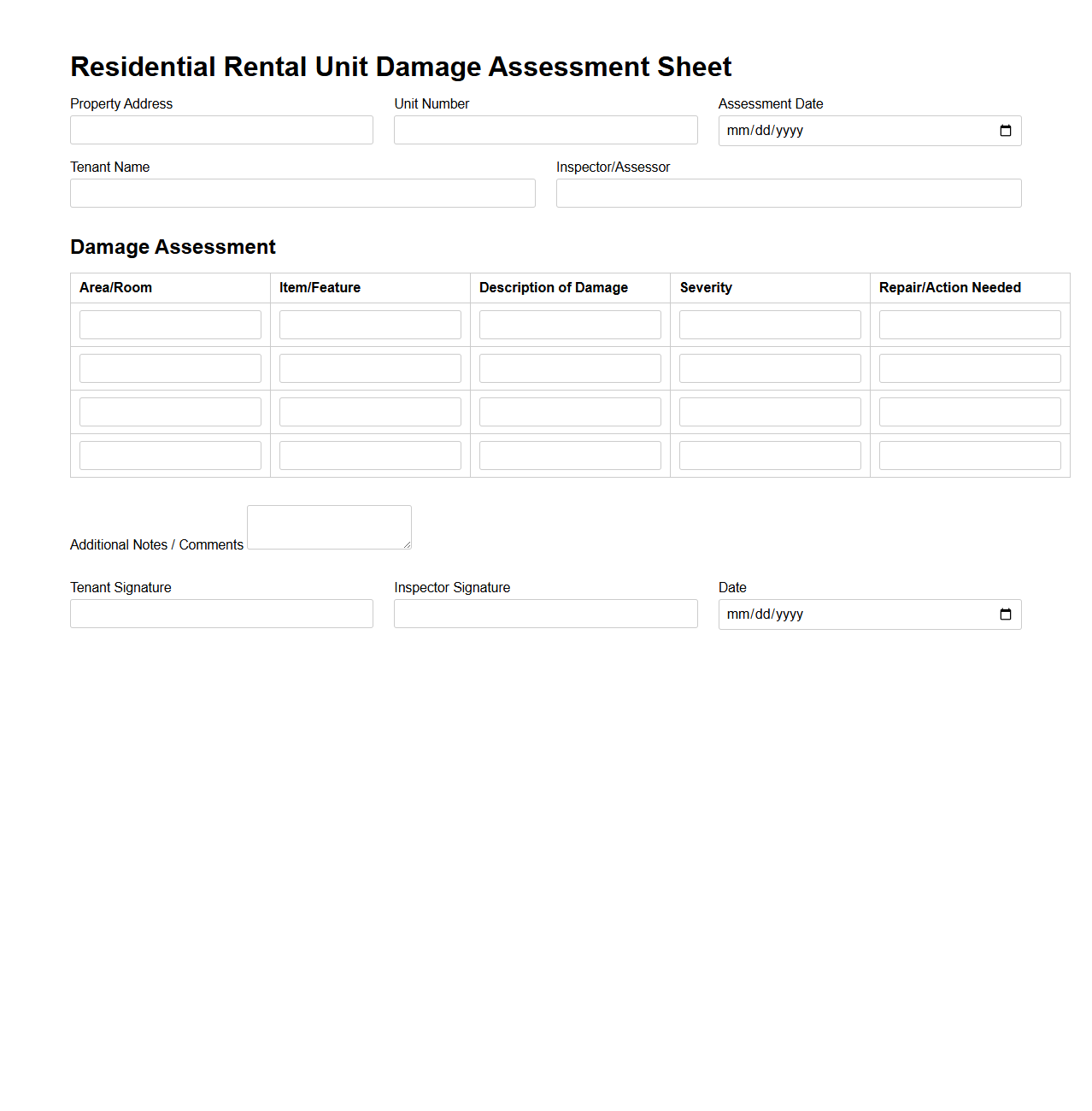Click the Tenant Name input field

pyautogui.click(x=302, y=193)
